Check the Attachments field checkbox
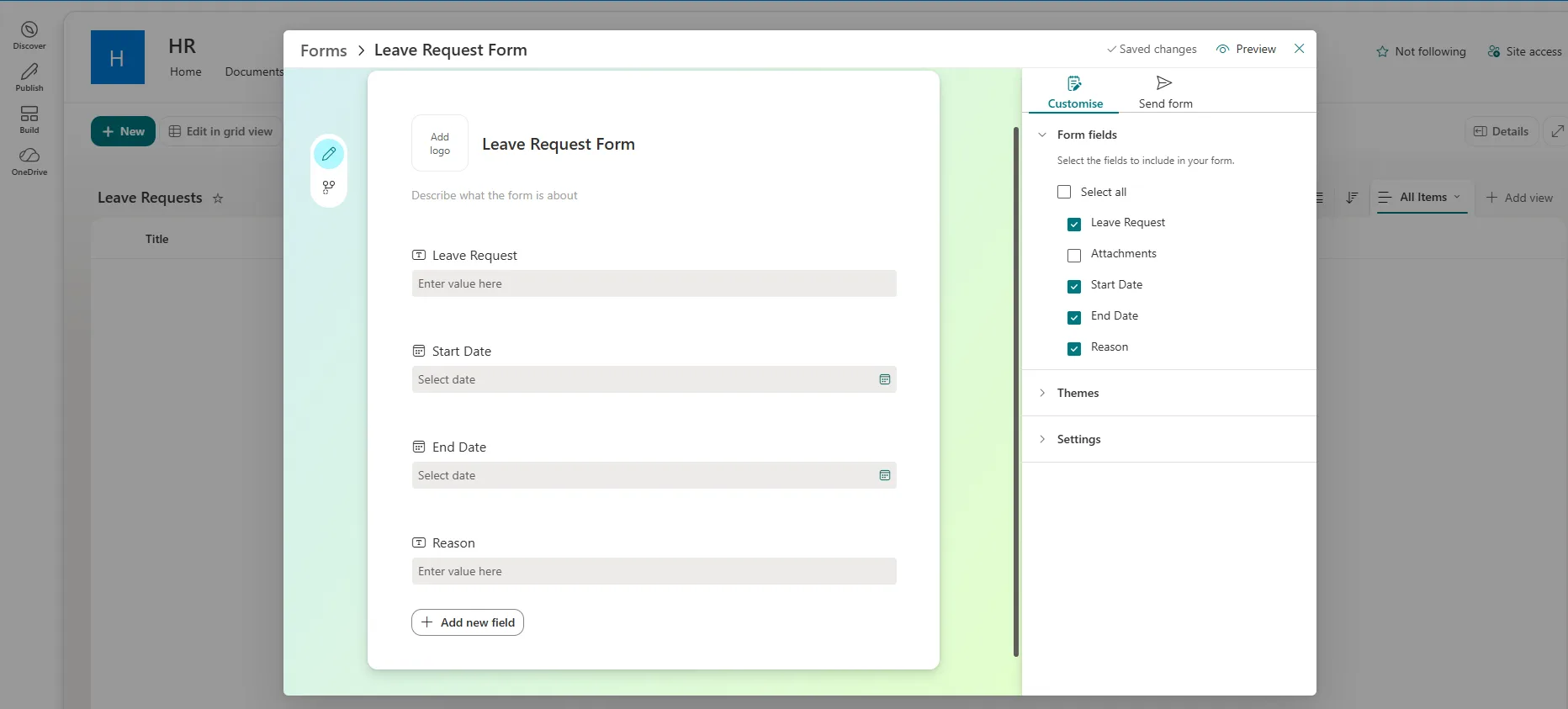1568x709 pixels. pos(1074,255)
